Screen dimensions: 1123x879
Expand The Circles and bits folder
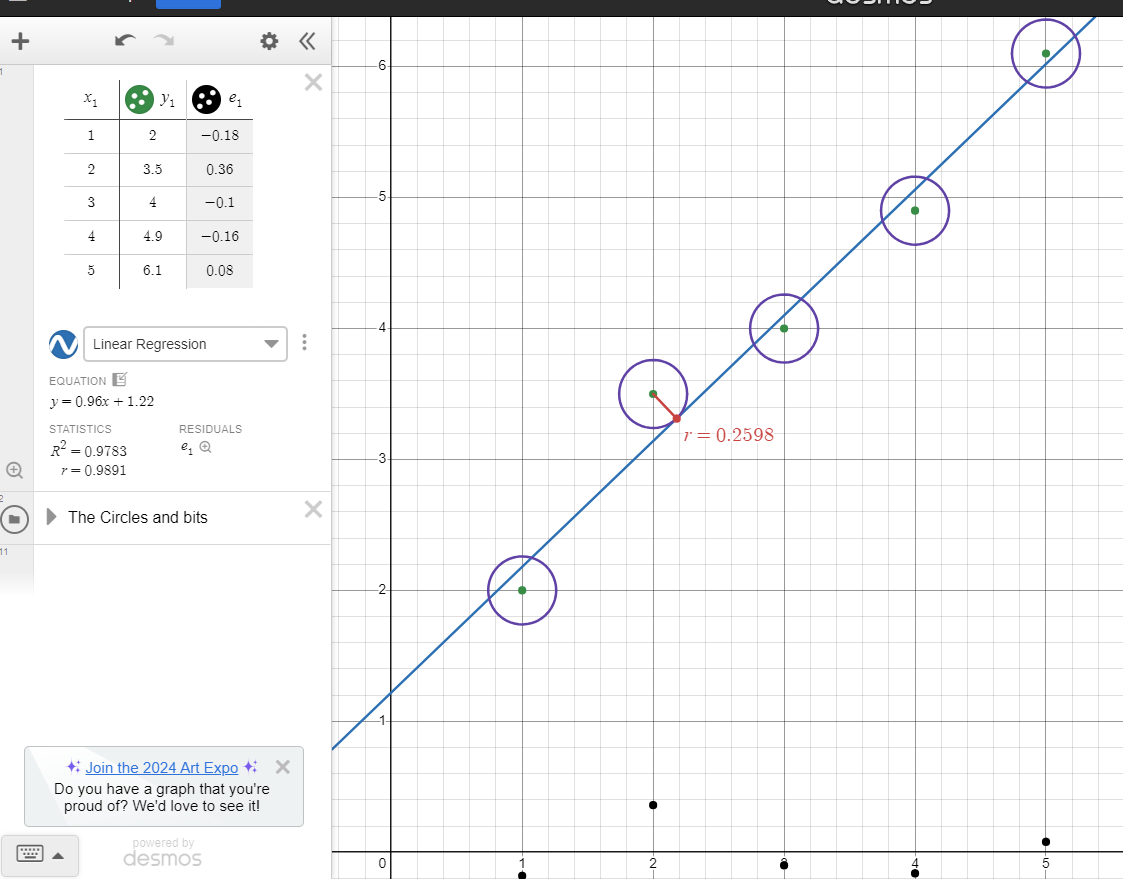[51, 517]
